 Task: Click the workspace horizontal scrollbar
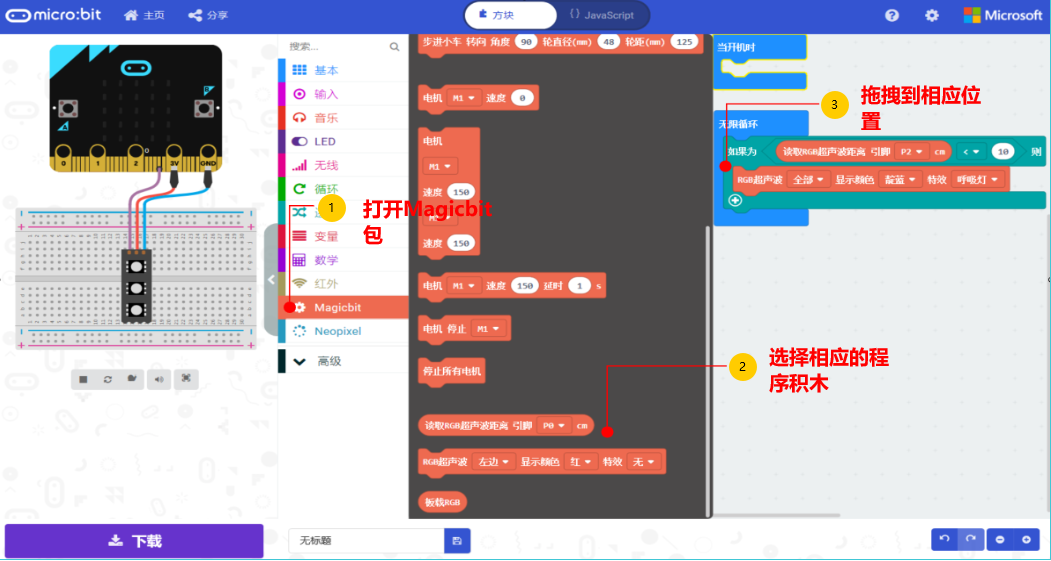777,515
